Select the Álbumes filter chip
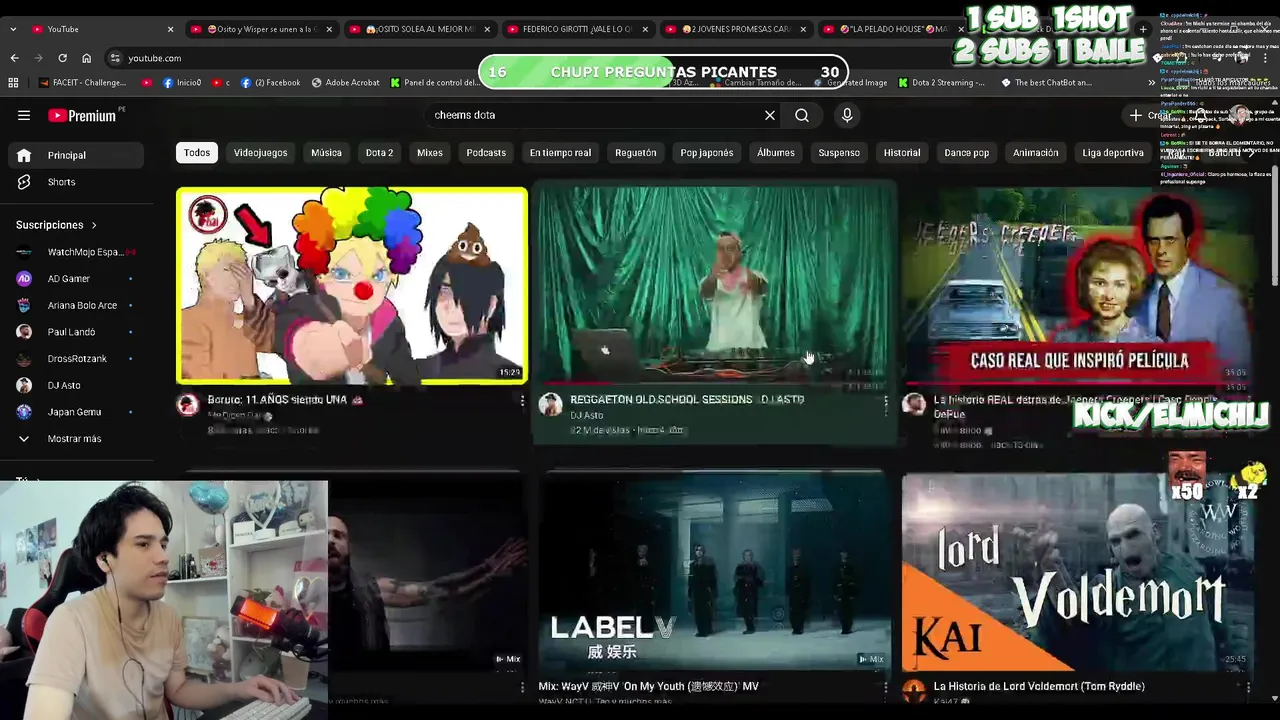The width and height of the screenshot is (1280, 720). (x=776, y=153)
